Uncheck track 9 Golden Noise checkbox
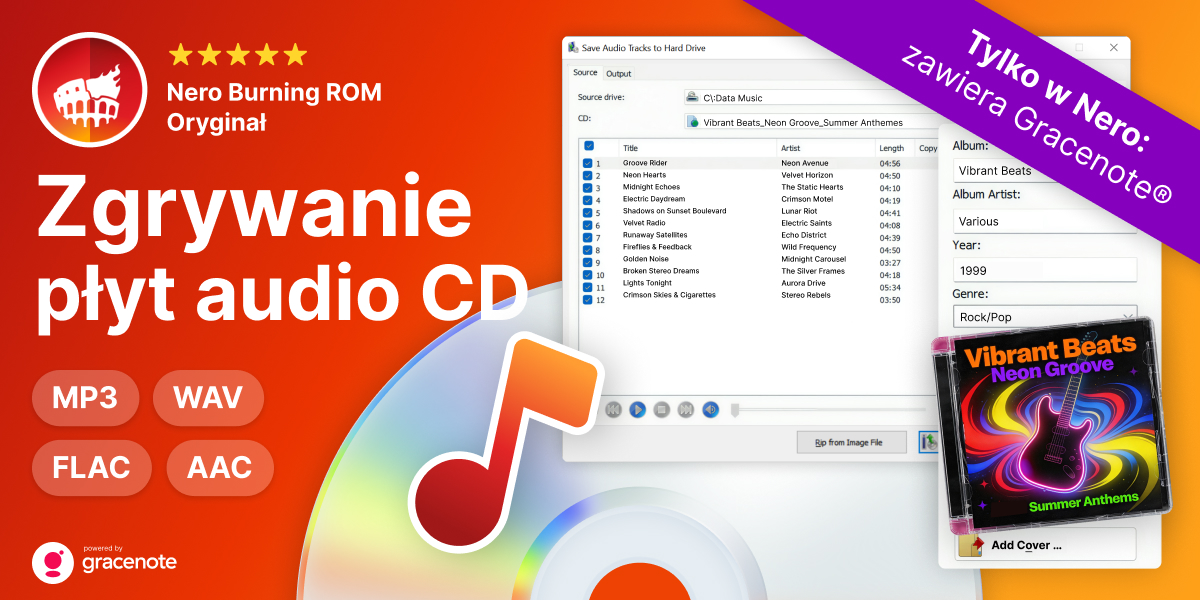 coord(587,261)
